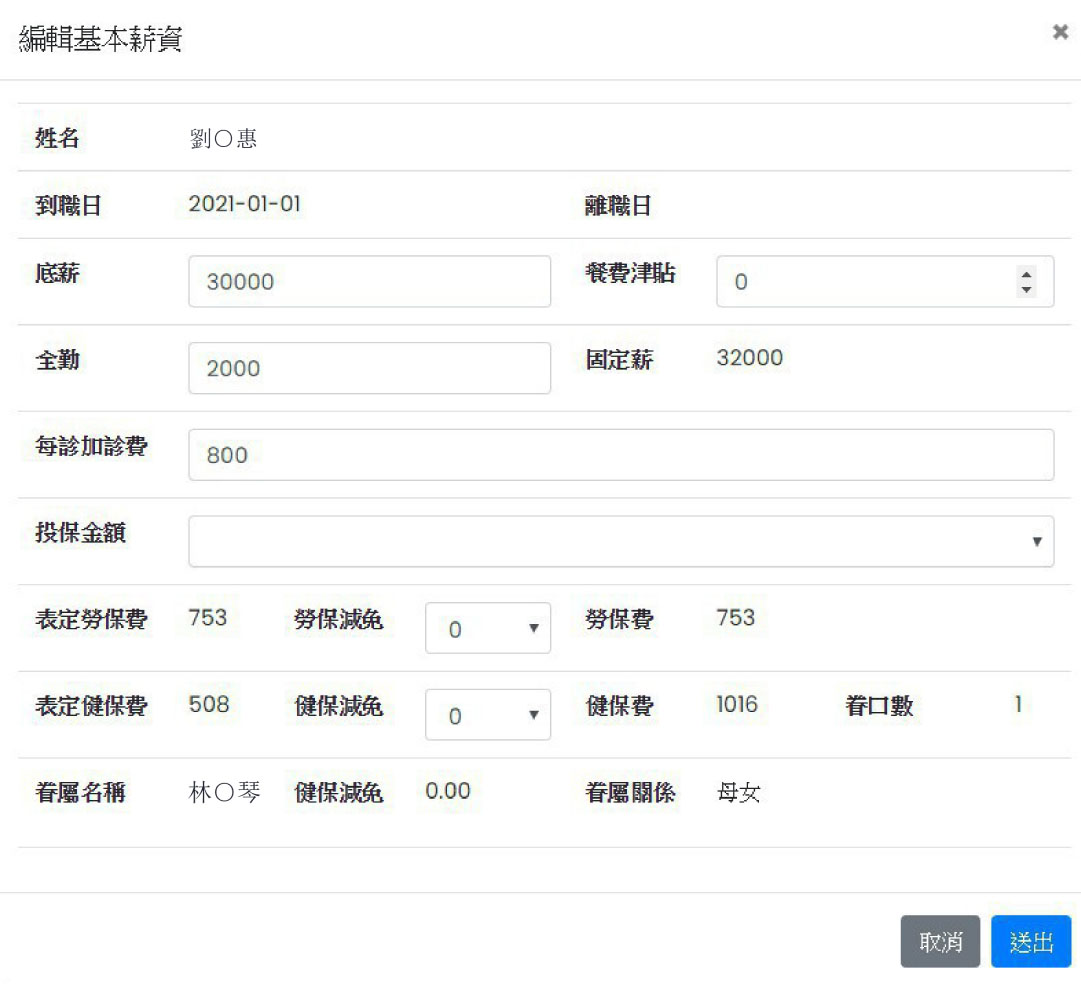Focus the 全勤 input showing 2000
This screenshot has height=984, width=1081.
click(x=369, y=368)
